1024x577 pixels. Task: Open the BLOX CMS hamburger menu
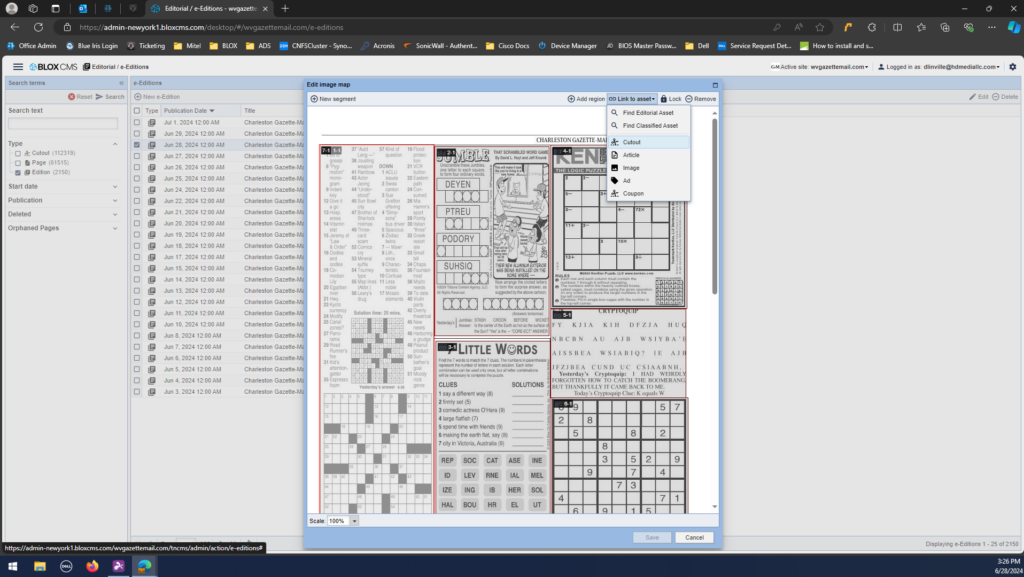click(x=18, y=66)
